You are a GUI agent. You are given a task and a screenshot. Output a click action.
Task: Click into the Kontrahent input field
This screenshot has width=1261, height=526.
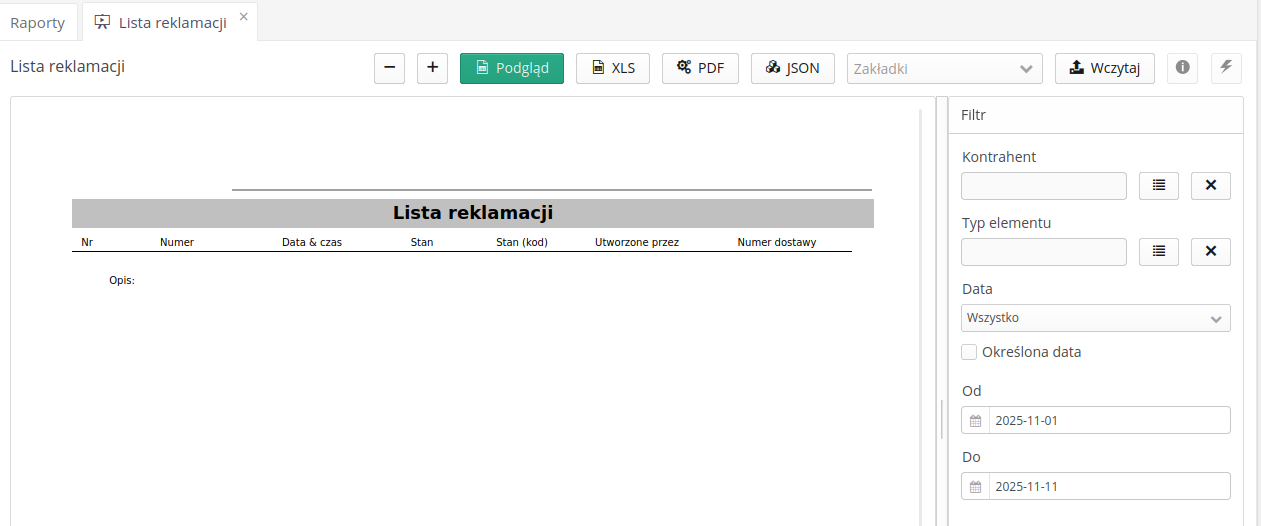pos(1043,186)
